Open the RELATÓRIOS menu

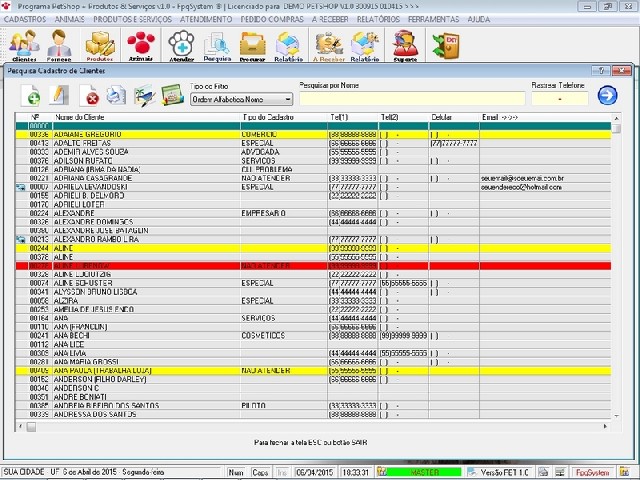pyautogui.click(x=378, y=19)
